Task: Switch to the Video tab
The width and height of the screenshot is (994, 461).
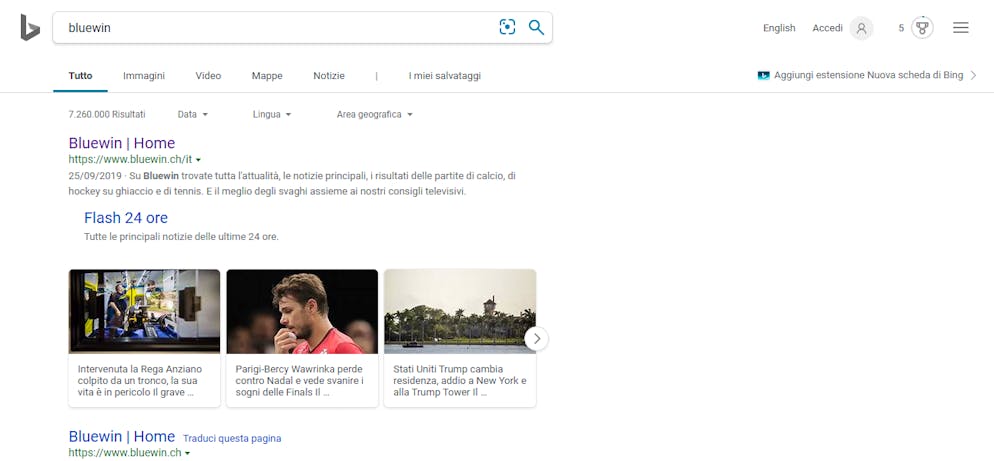Action: click(x=208, y=75)
